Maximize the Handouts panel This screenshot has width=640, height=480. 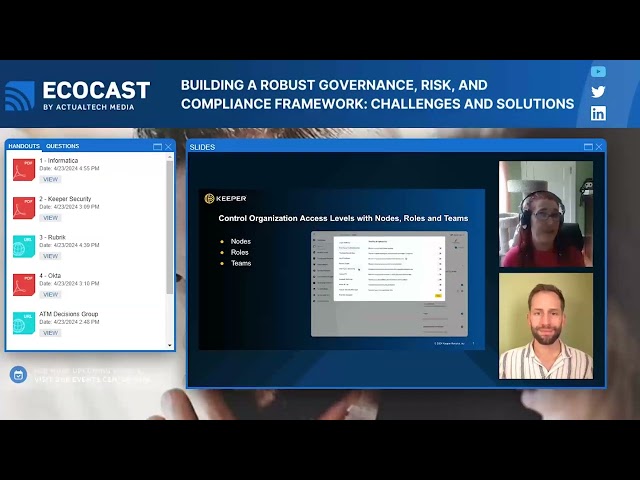pos(157,147)
